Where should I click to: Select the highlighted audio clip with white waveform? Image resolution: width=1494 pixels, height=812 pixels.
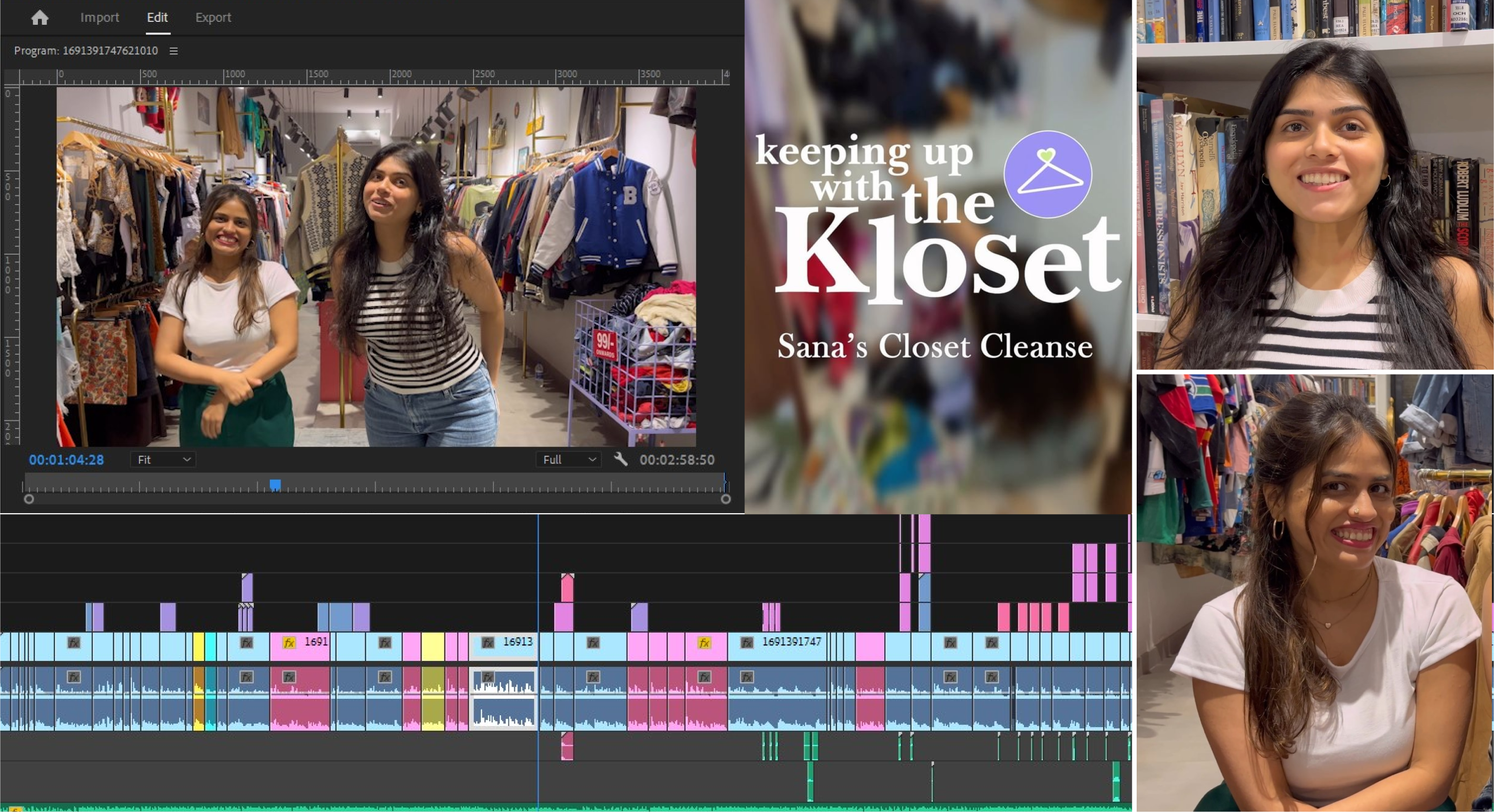pos(503,698)
